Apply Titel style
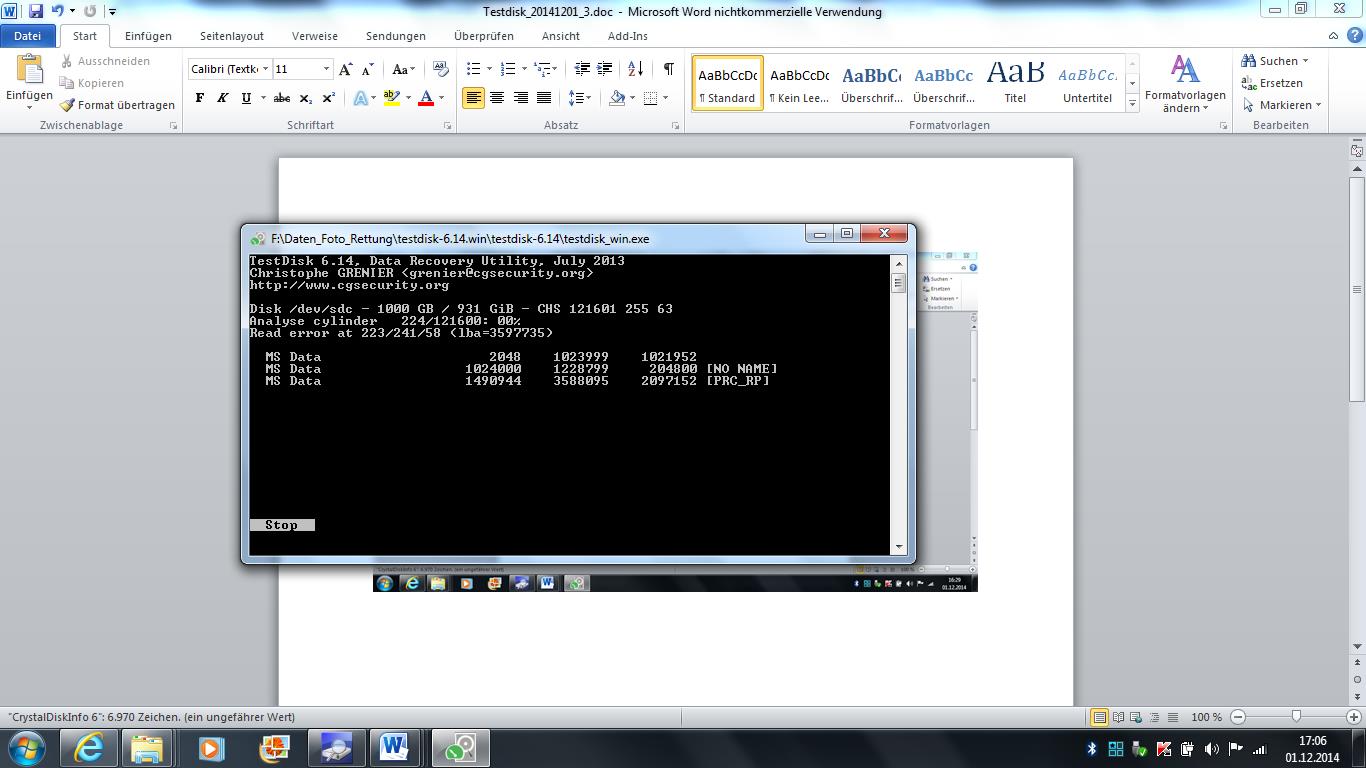Image resolution: width=1366 pixels, height=768 pixels. 1015,83
